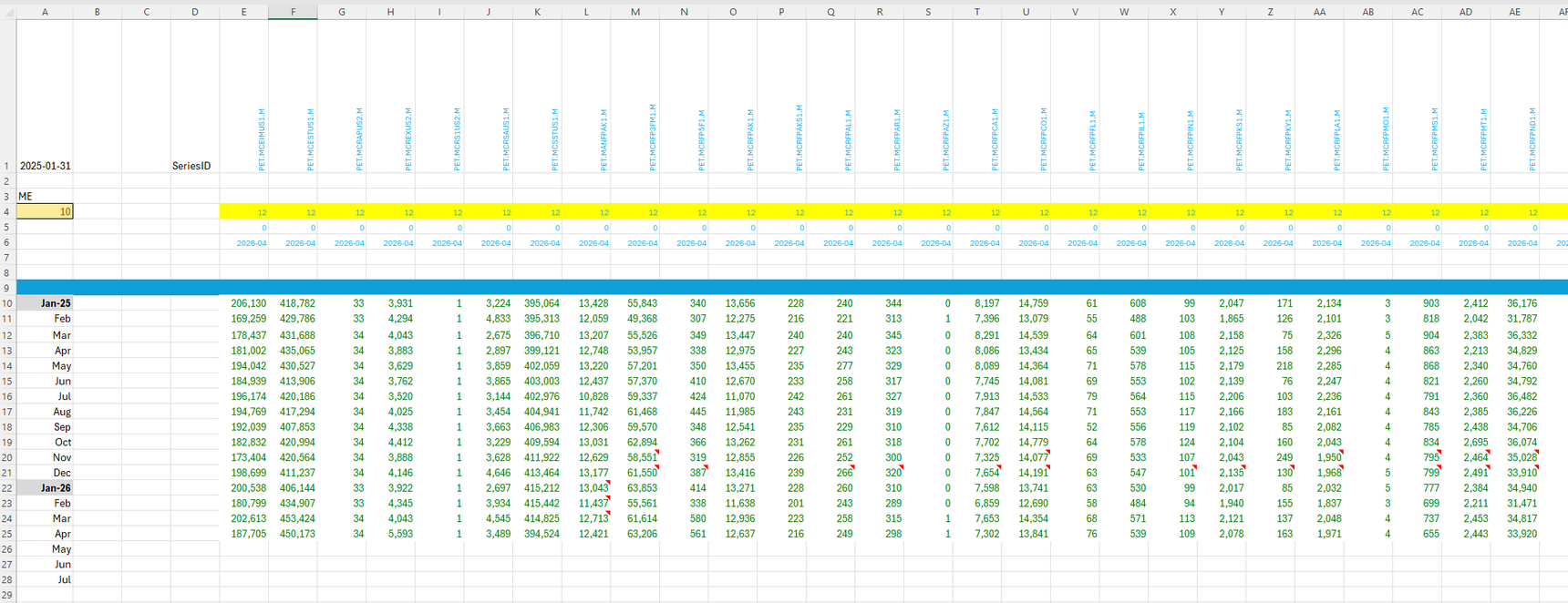Click cell with value 8,197
The image size is (1568, 603).
pos(977,303)
